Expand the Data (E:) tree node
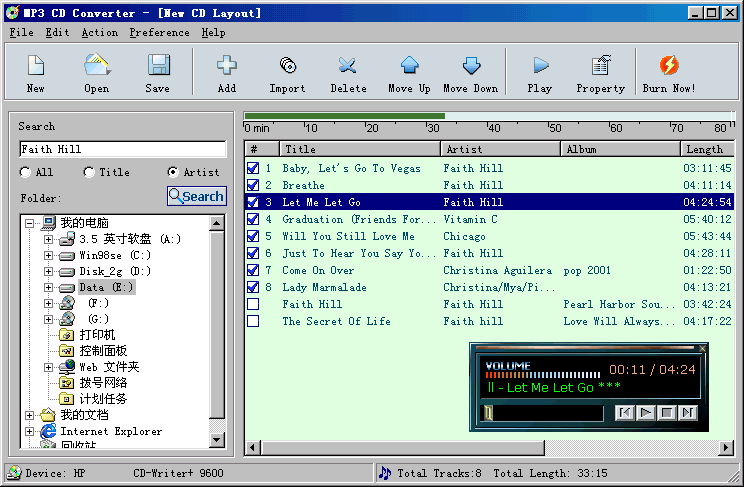Screen dimensions: 744x487 (48, 288)
